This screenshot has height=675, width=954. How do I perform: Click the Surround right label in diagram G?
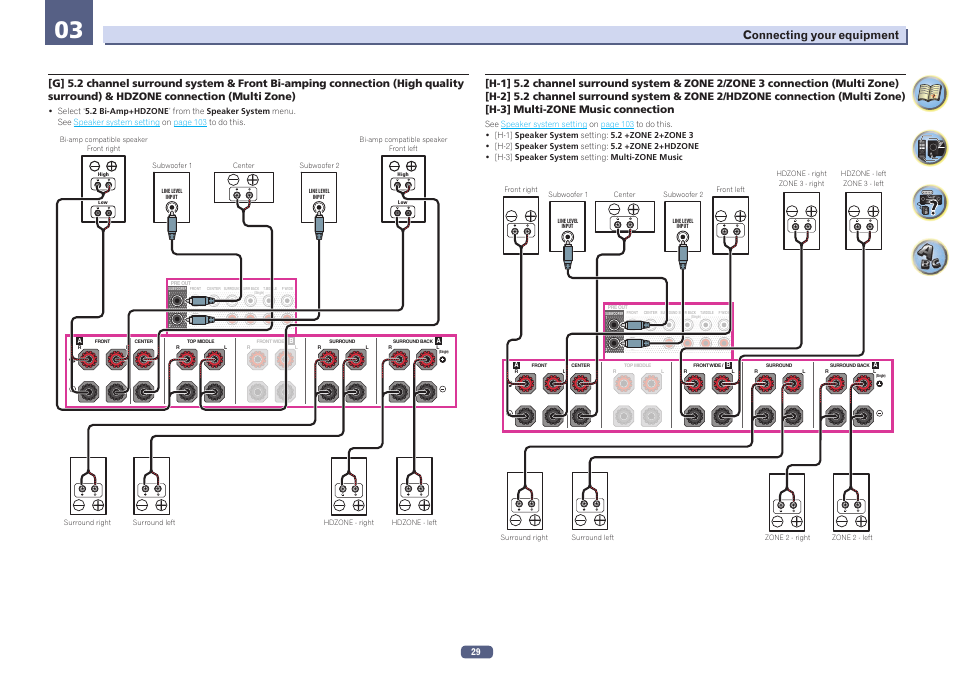pos(87,523)
